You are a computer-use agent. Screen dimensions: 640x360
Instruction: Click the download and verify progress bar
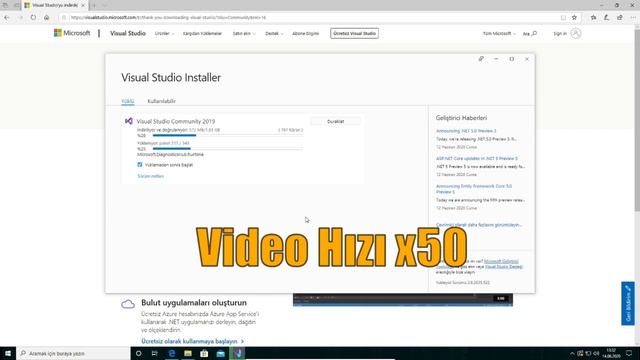pos(228,135)
